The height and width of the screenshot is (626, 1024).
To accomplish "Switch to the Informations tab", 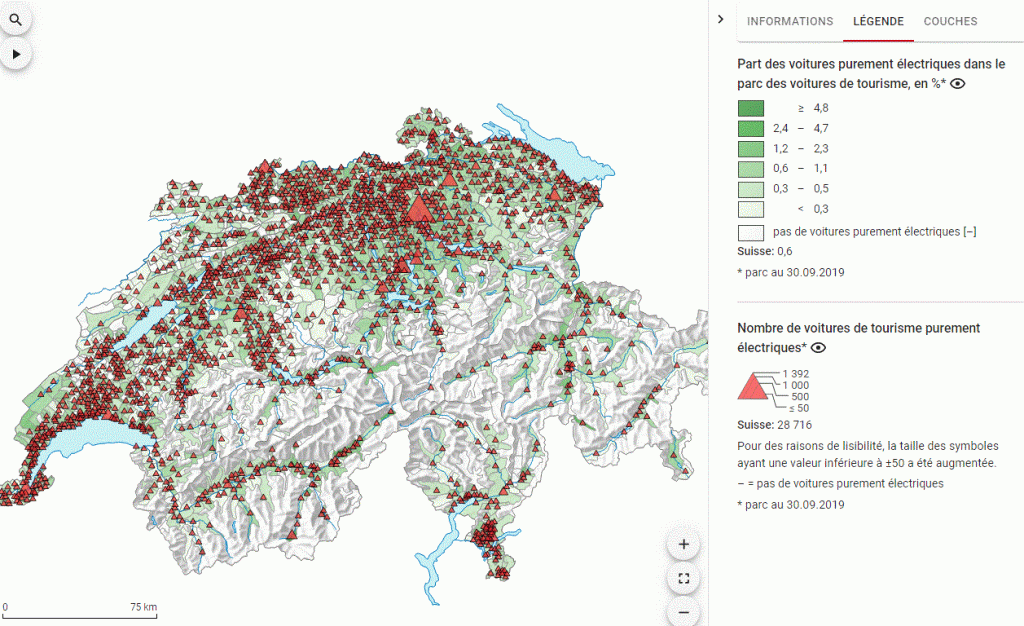I will 790,21.
